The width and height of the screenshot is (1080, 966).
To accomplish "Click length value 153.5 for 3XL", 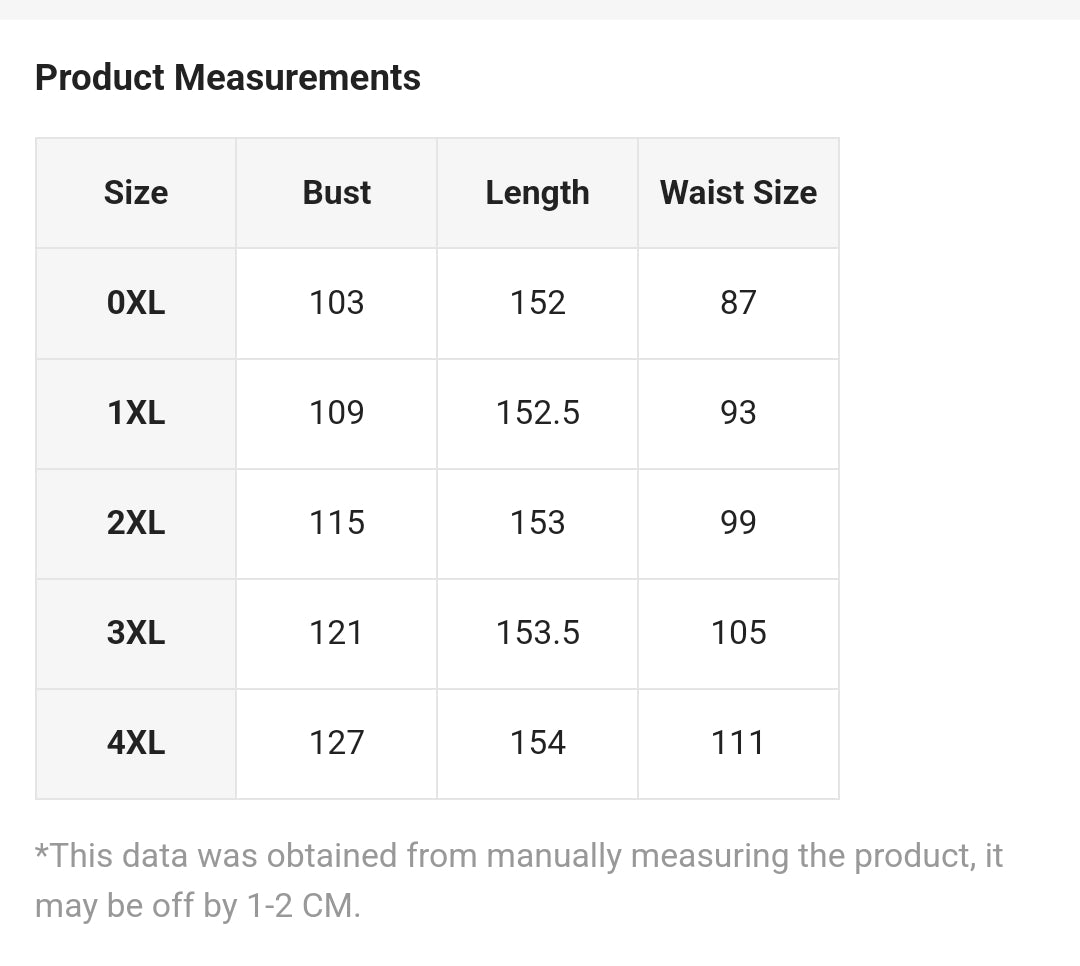I will 537,633.
